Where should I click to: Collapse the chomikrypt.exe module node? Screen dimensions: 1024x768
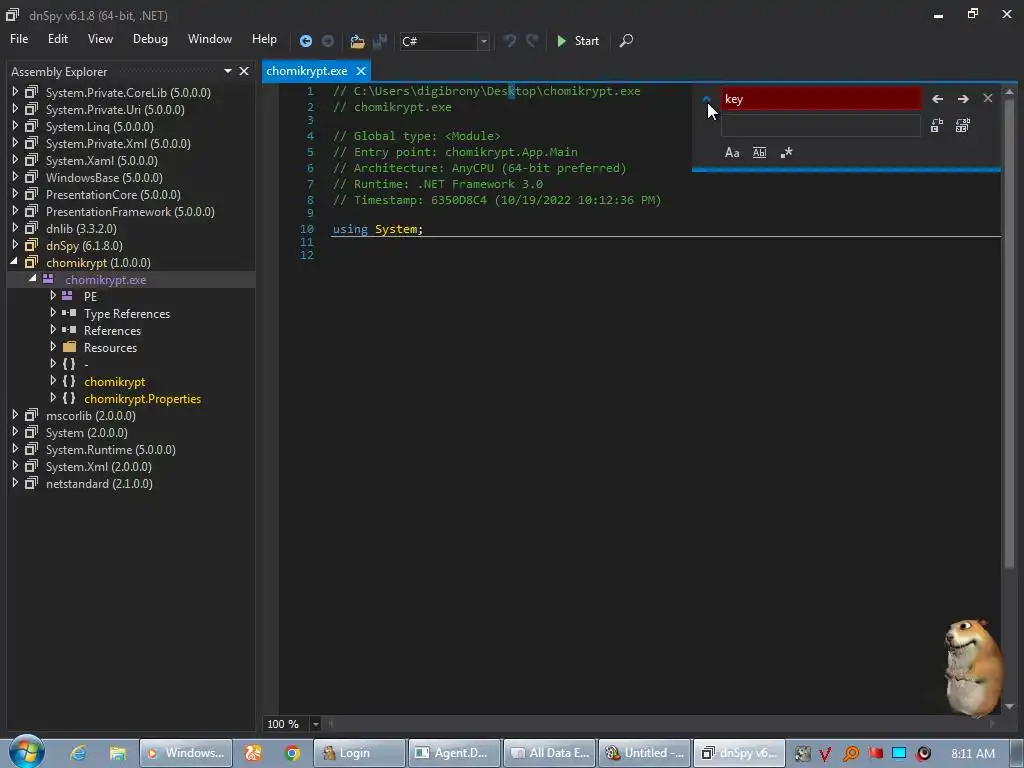tap(33, 279)
